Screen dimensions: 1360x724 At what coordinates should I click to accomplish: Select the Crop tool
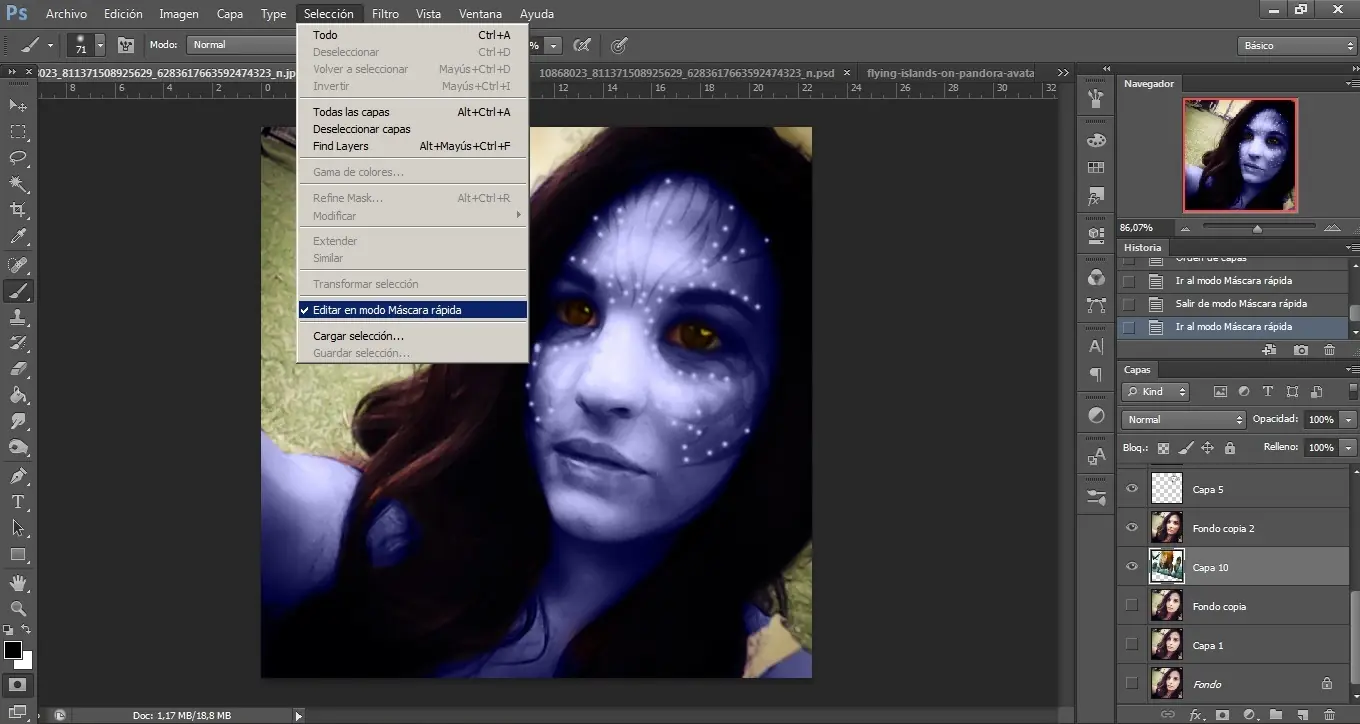click(18, 210)
